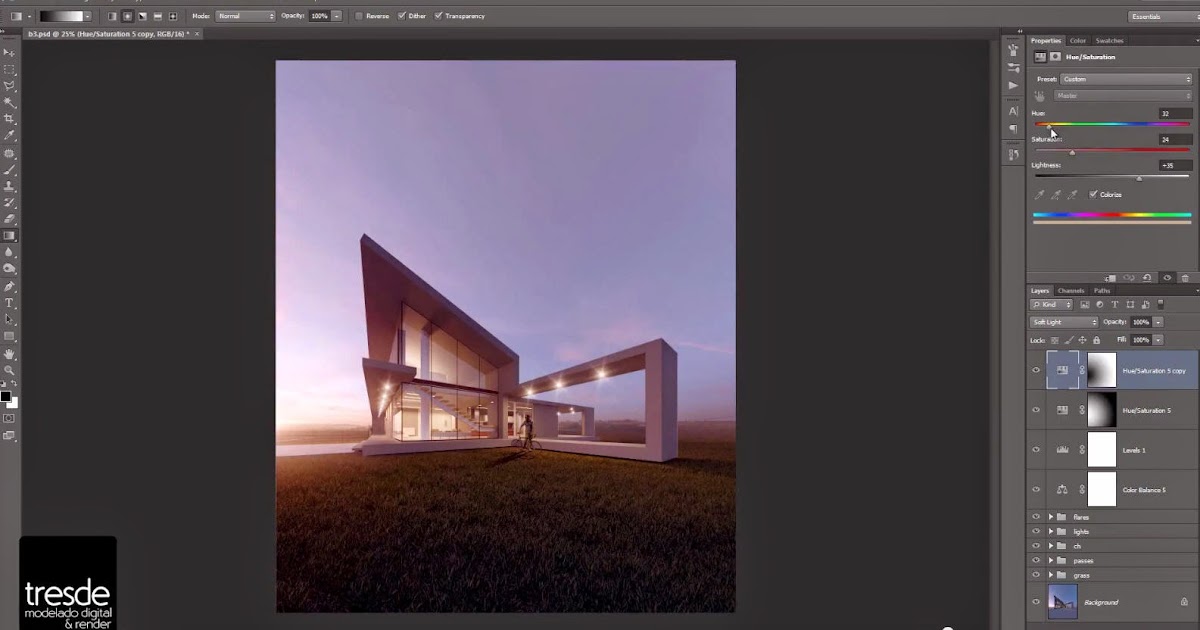Select the Hand tool
The width and height of the screenshot is (1200, 630).
tap(9, 353)
